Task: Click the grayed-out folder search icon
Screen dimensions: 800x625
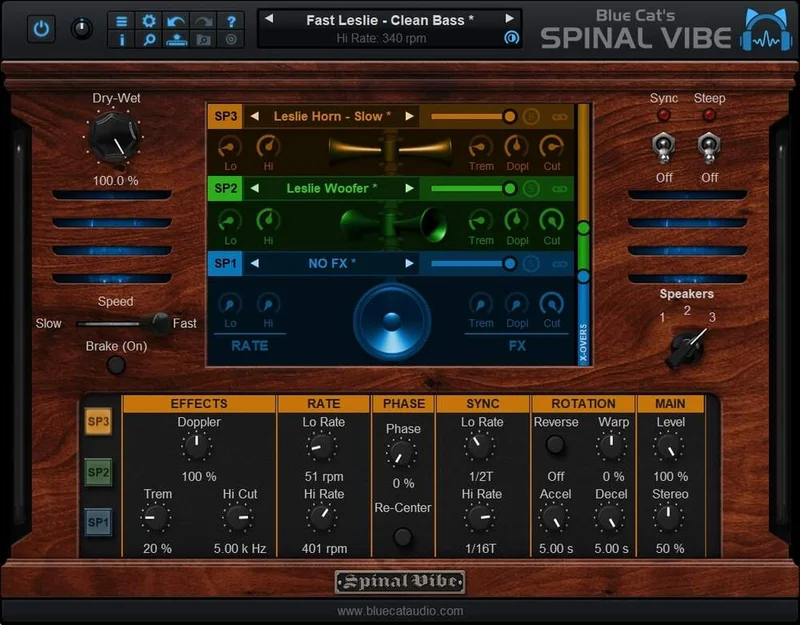Action: tap(204, 39)
